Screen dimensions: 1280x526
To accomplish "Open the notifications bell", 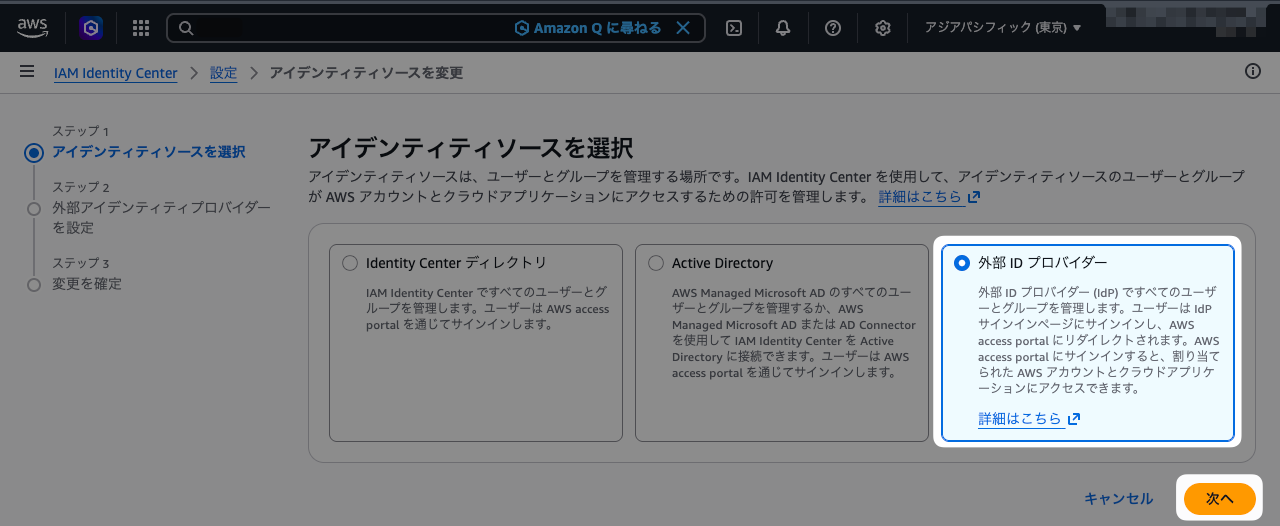I will pyautogui.click(x=783, y=28).
